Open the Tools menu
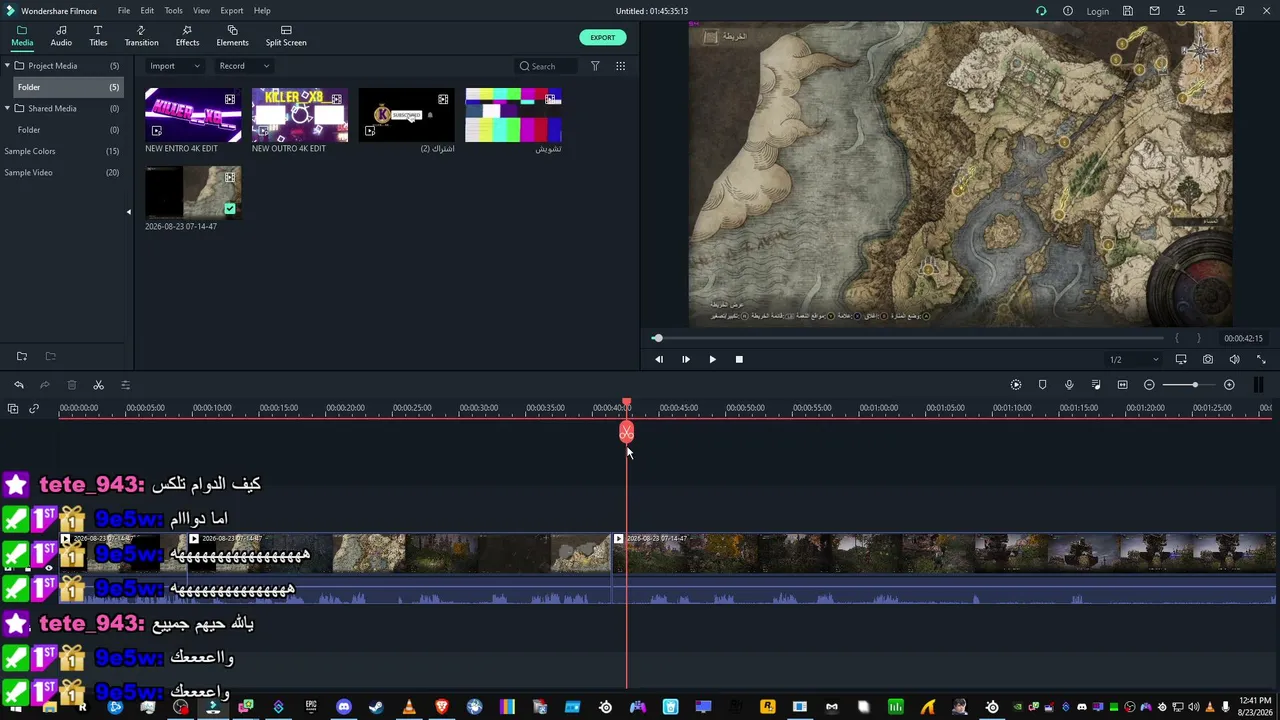The image size is (1280, 720). click(174, 11)
